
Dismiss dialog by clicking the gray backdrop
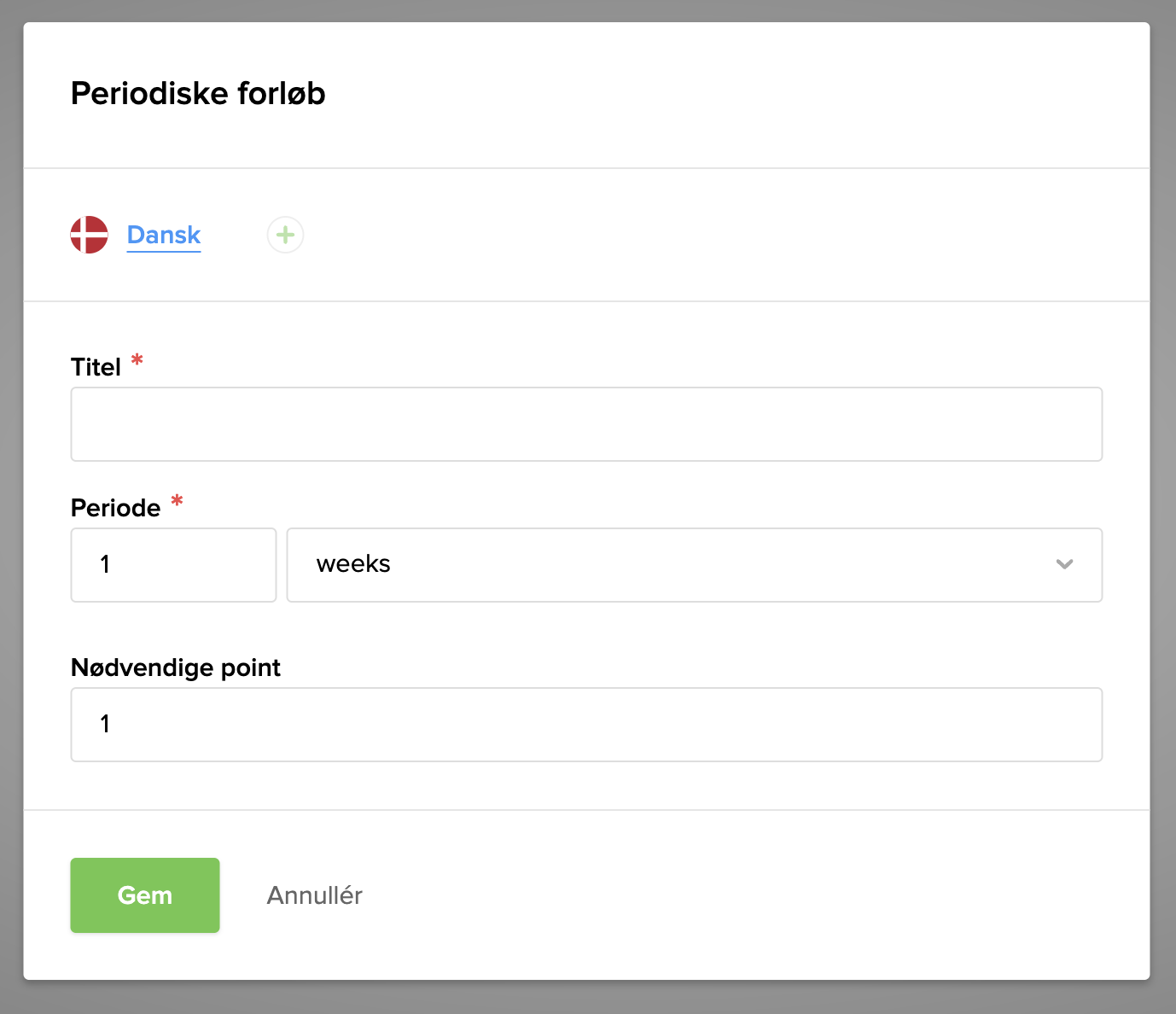(10, 512)
